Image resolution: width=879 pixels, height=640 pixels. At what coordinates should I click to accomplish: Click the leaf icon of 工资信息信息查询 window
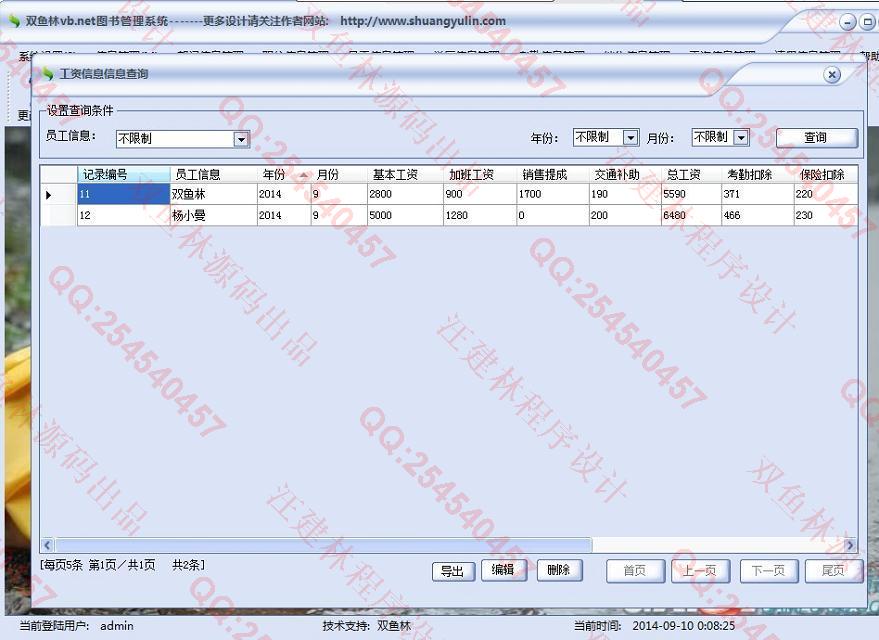[47, 73]
